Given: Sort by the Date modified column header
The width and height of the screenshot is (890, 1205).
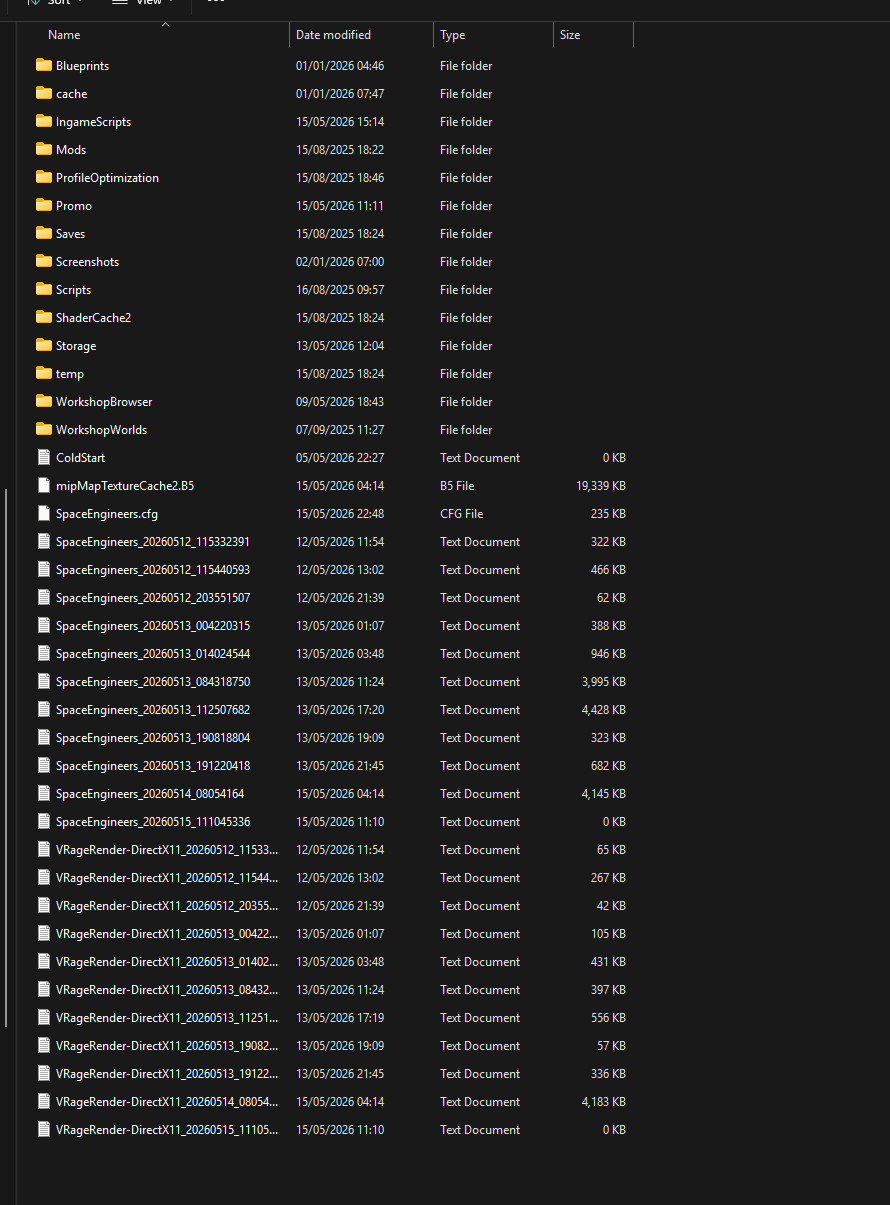Looking at the screenshot, I should pos(333,35).
